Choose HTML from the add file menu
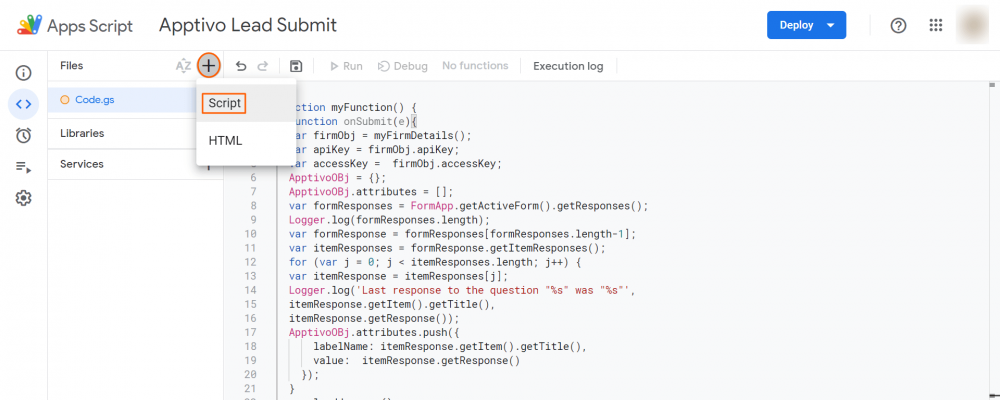 225,141
